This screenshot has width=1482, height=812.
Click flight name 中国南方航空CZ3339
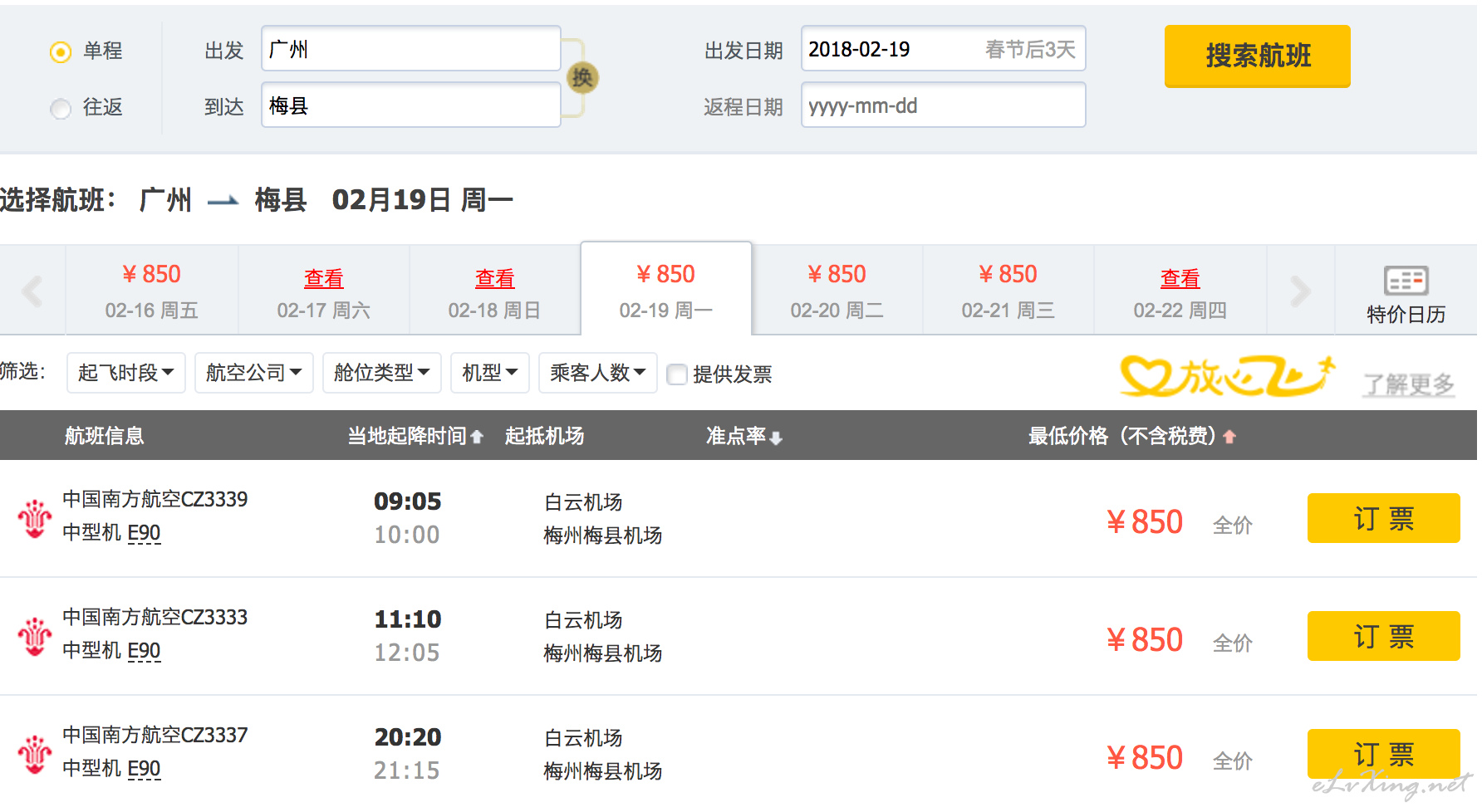(155, 499)
